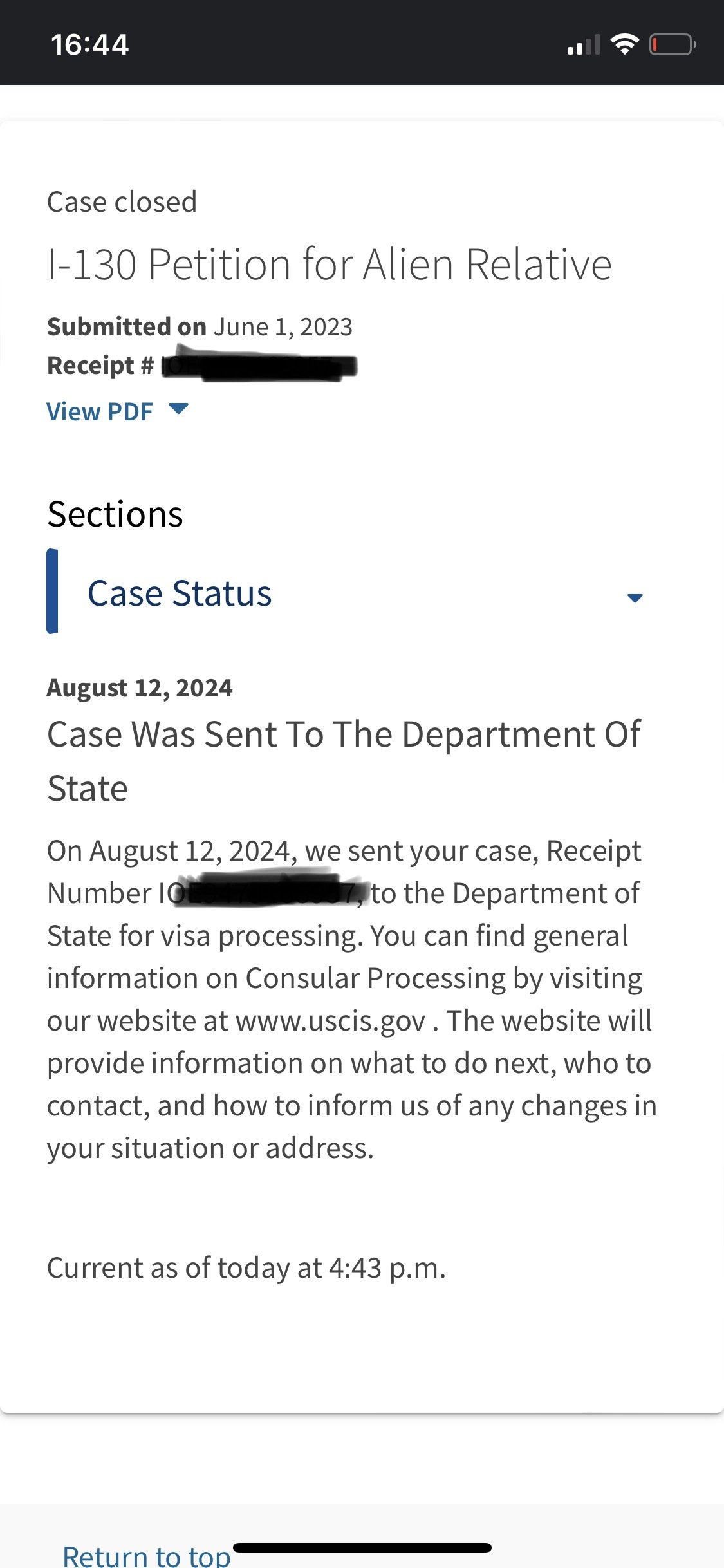This screenshot has height=1568, width=724.
Task: Expand the arrow next to View PDF
Action: pyautogui.click(x=178, y=409)
